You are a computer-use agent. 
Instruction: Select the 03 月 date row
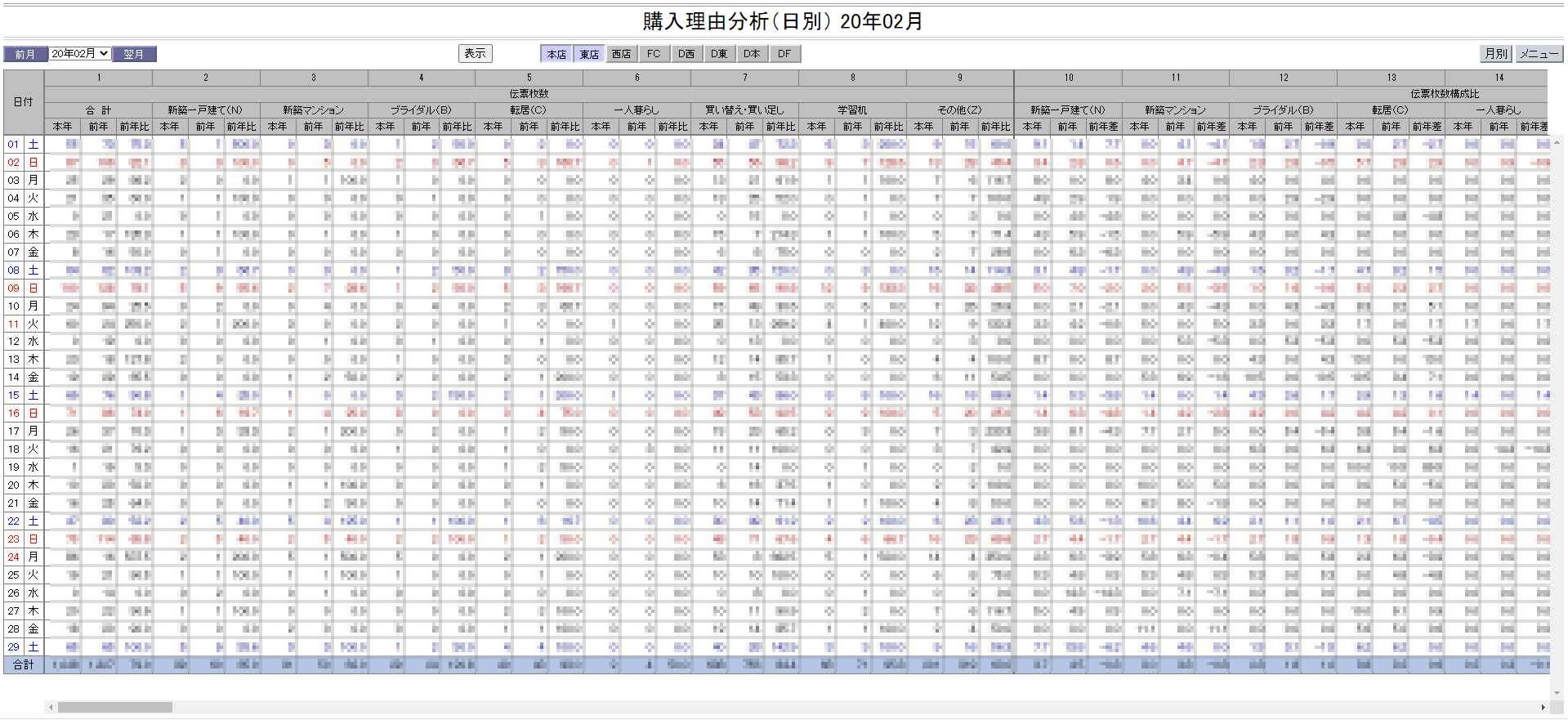[24, 181]
